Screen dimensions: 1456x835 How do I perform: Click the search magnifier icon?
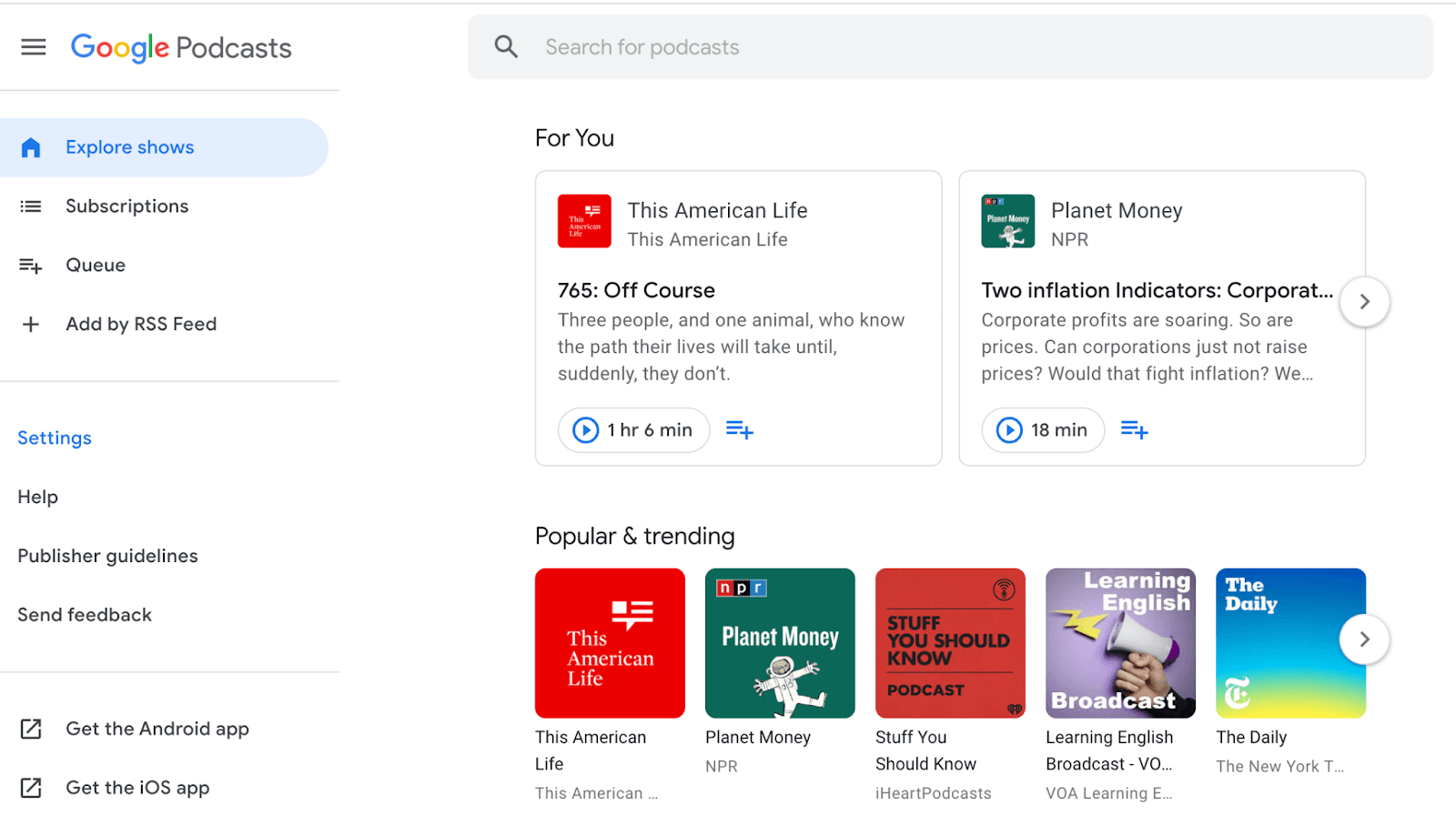506,46
